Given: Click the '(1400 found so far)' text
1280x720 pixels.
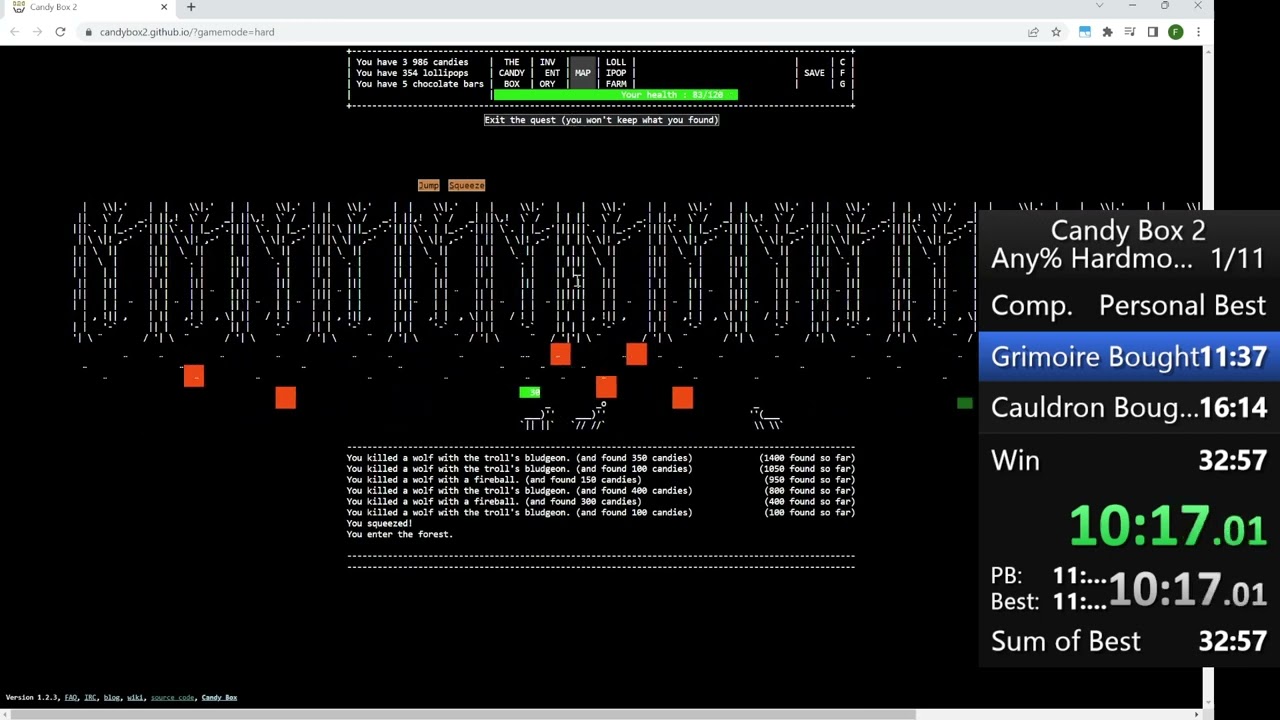Looking at the screenshot, I should point(807,458).
